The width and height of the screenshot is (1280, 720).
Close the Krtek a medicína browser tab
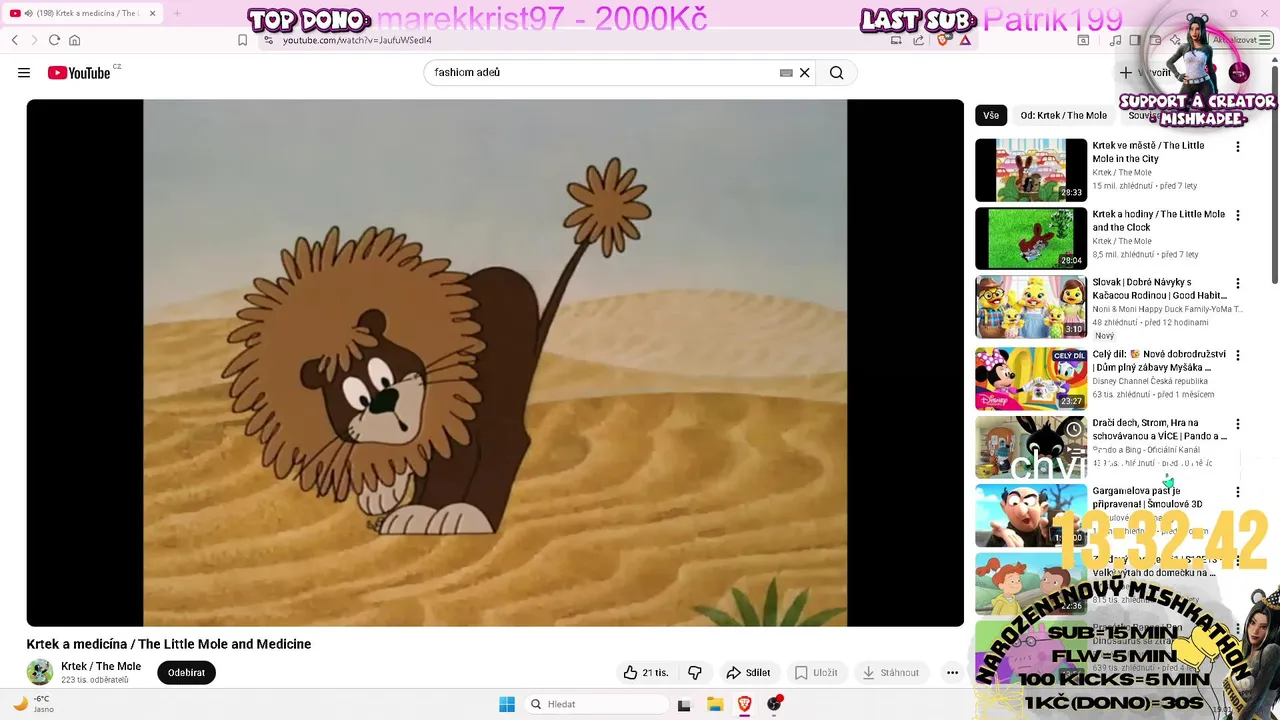152,13
